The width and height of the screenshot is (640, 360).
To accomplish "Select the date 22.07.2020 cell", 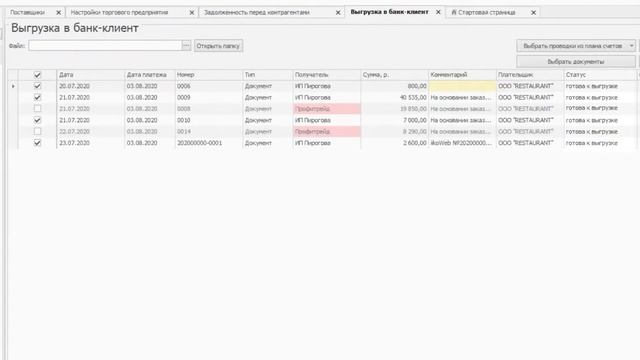I will pos(90,131).
